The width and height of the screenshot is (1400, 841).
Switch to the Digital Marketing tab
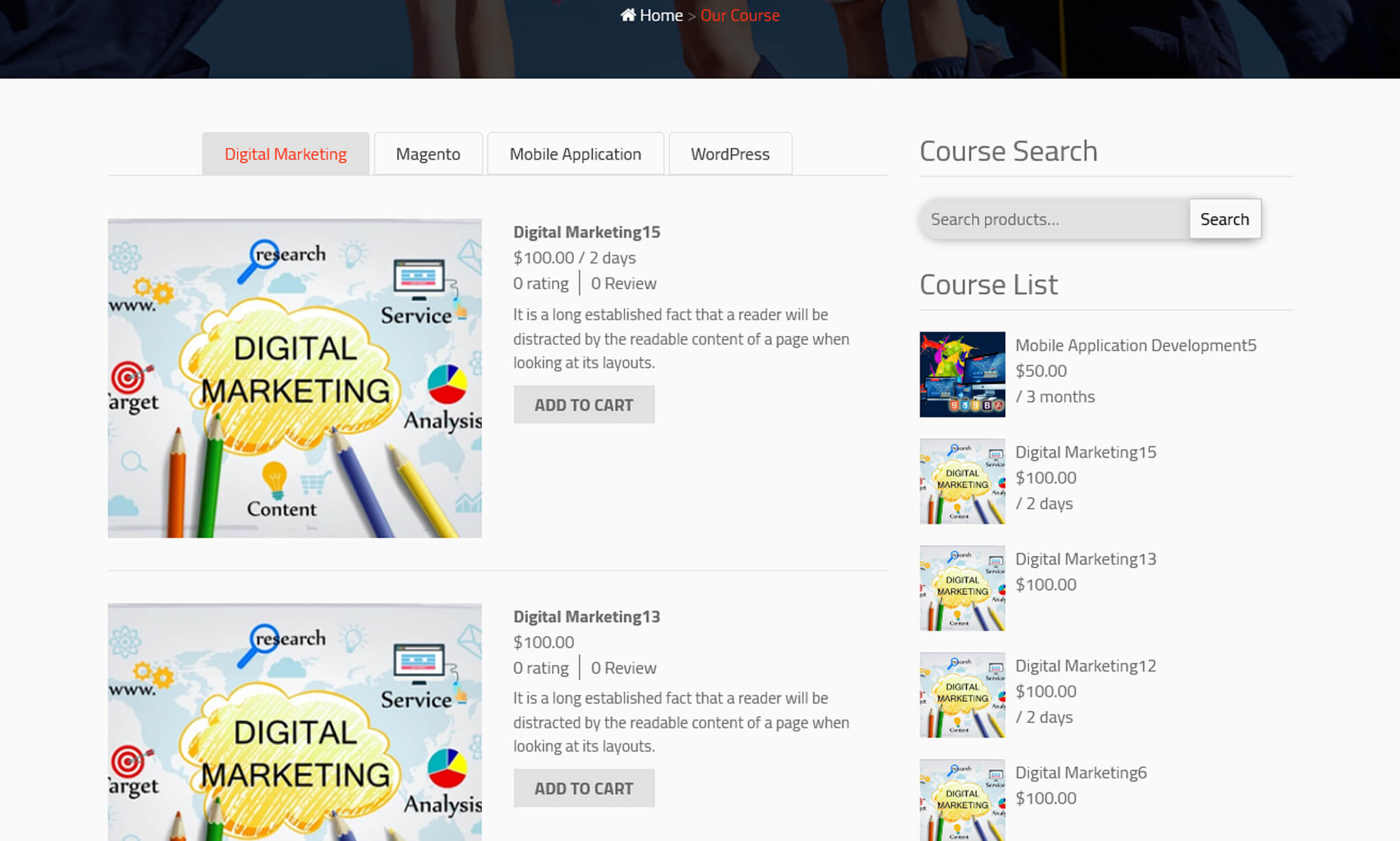(285, 154)
